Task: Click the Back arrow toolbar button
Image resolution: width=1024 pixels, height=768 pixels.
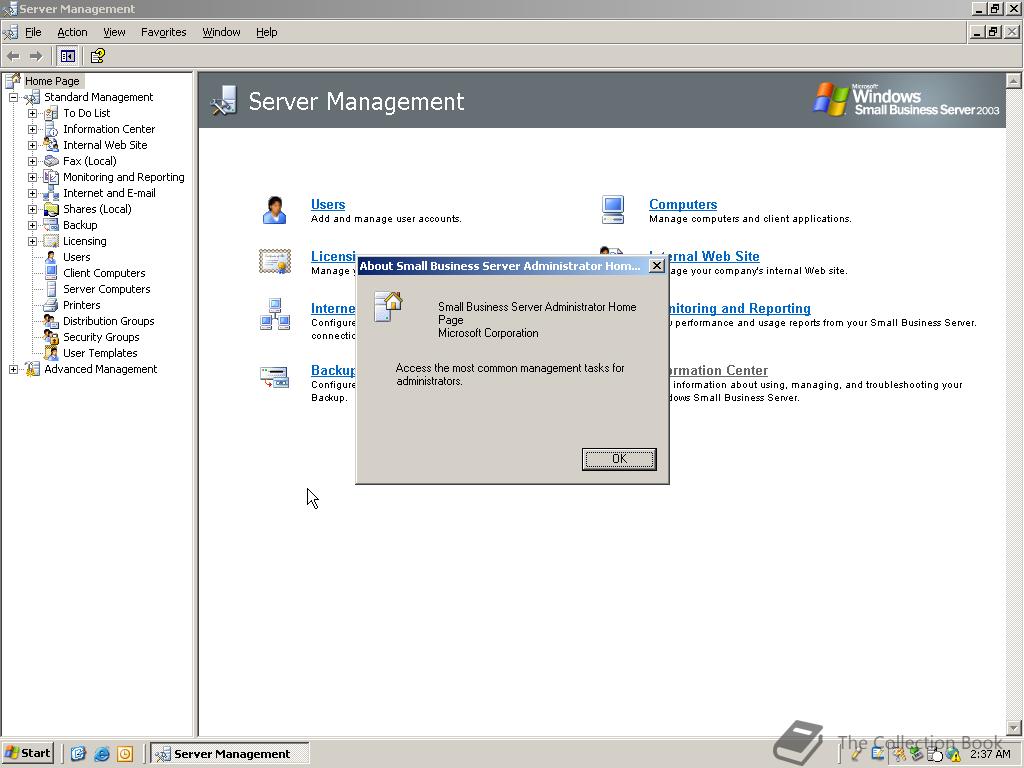Action: tap(13, 56)
